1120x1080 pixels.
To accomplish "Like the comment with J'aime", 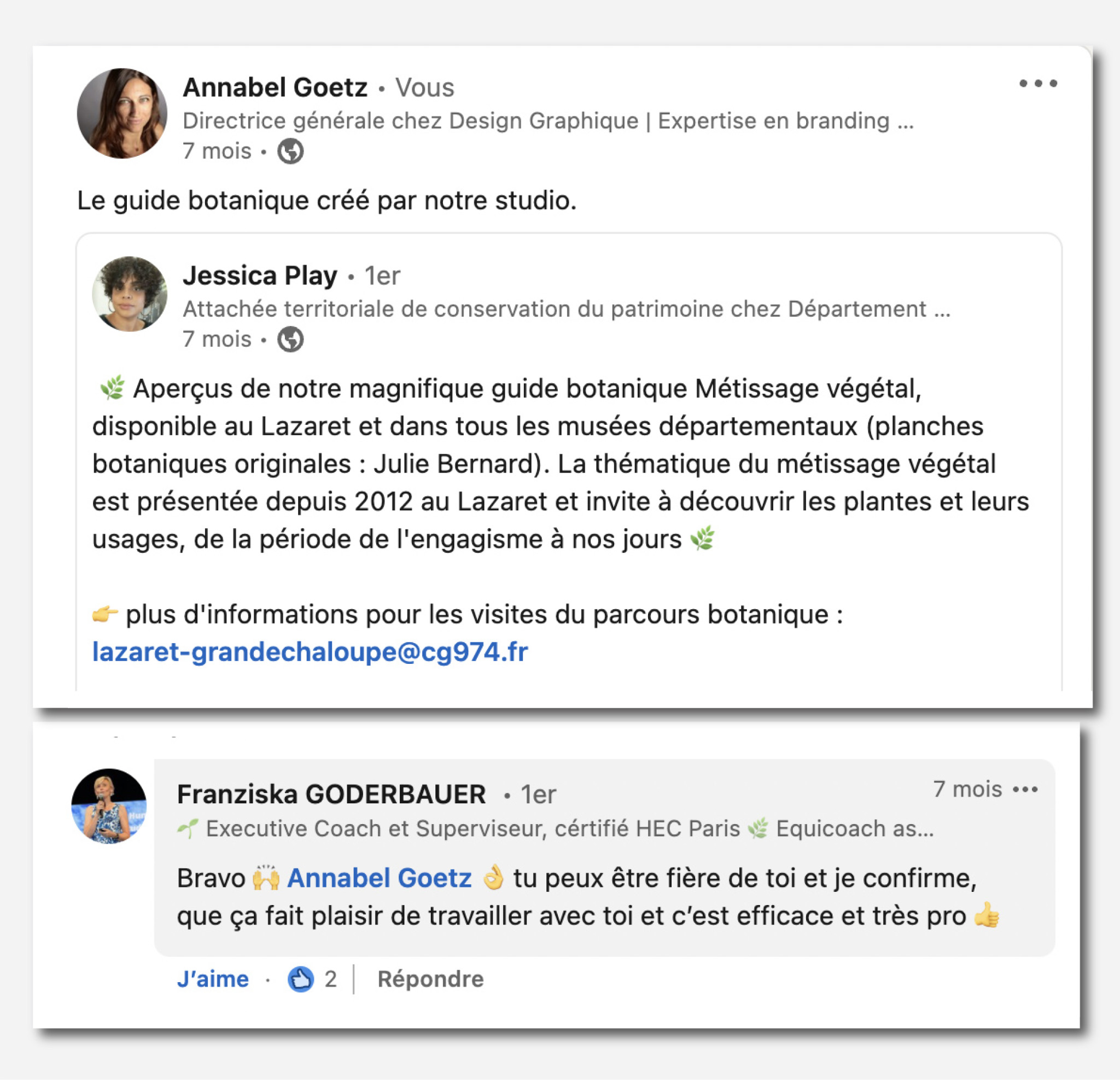I will (213, 979).
